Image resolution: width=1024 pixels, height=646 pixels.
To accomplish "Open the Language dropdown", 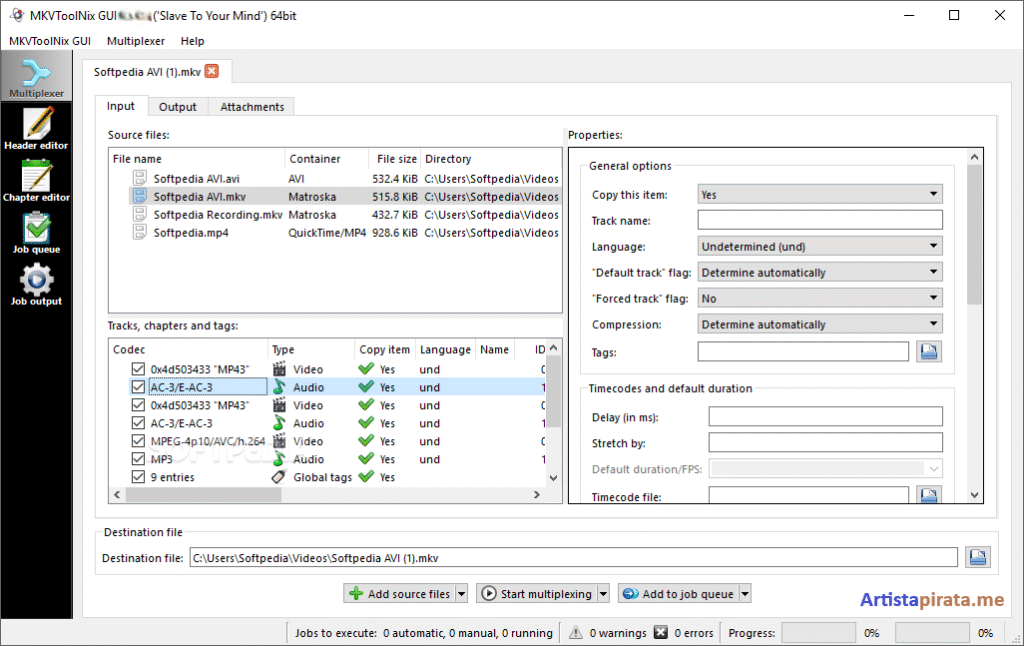I will coord(818,245).
